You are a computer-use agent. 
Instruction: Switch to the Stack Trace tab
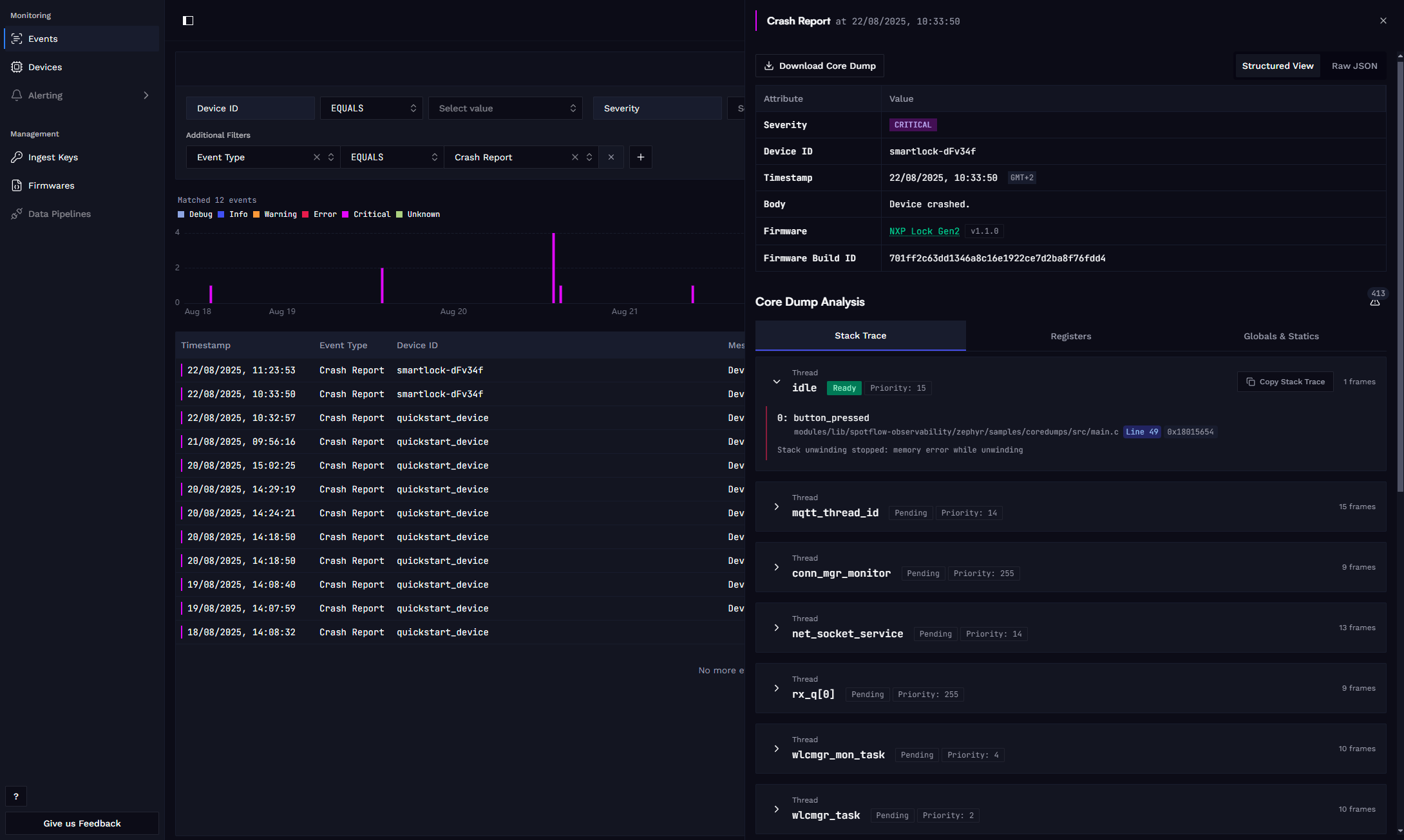click(860, 336)
